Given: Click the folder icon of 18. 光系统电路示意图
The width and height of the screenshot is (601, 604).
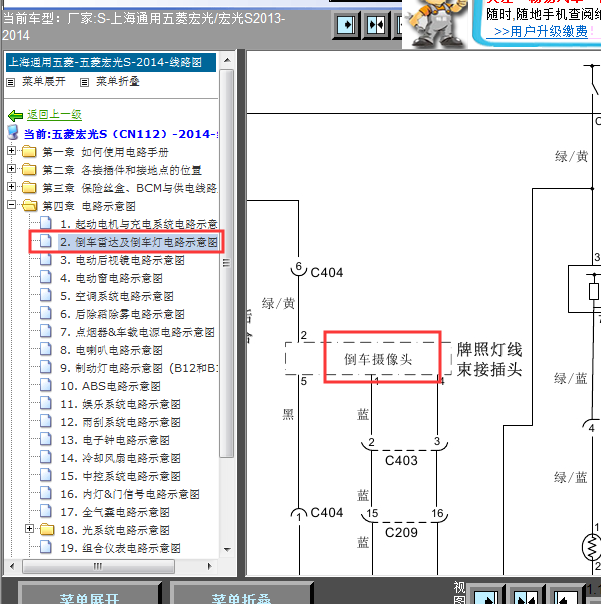Looking at the screenshot, I should 47,530.
